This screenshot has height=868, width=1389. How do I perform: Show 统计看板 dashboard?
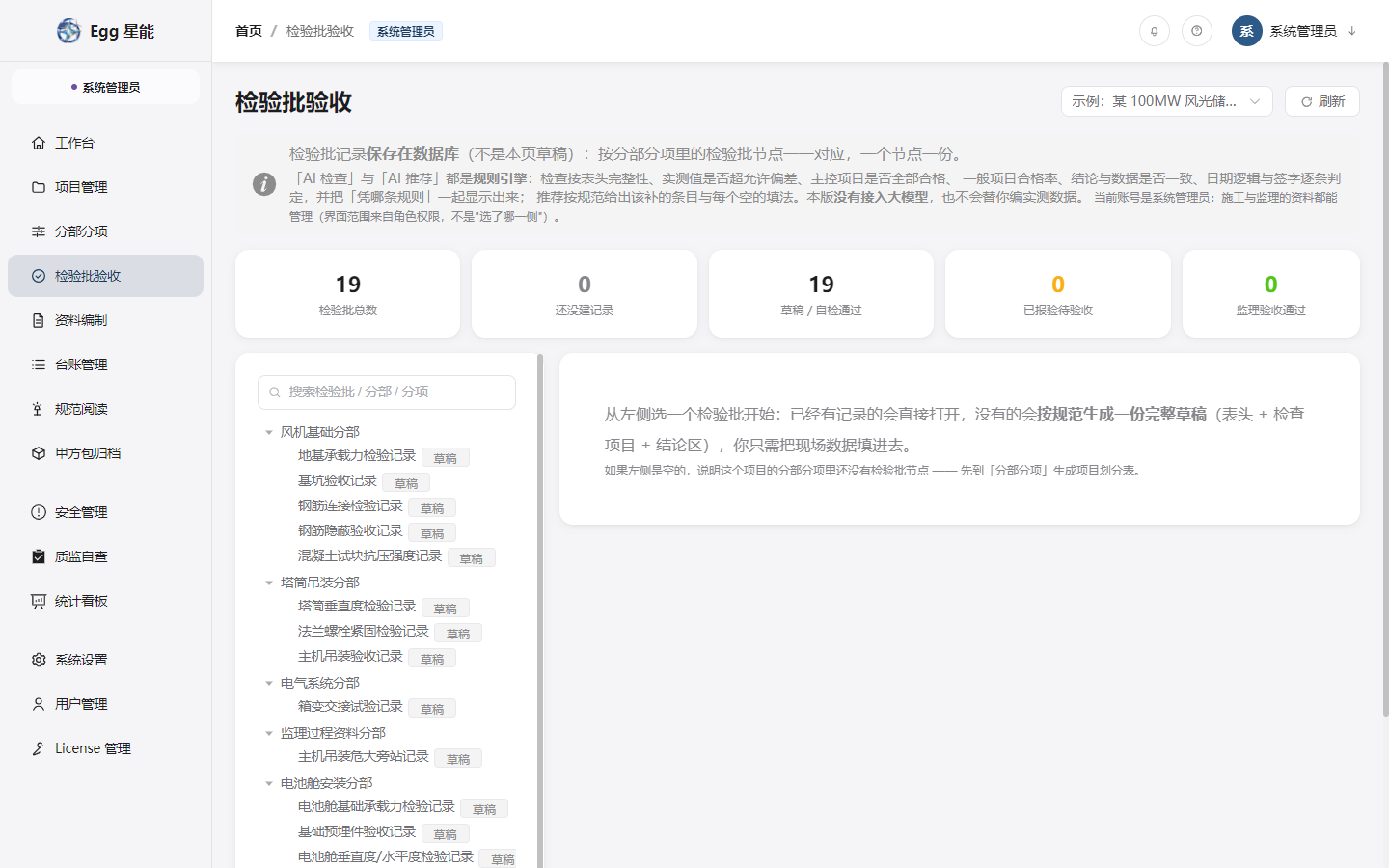pos(105,601)
